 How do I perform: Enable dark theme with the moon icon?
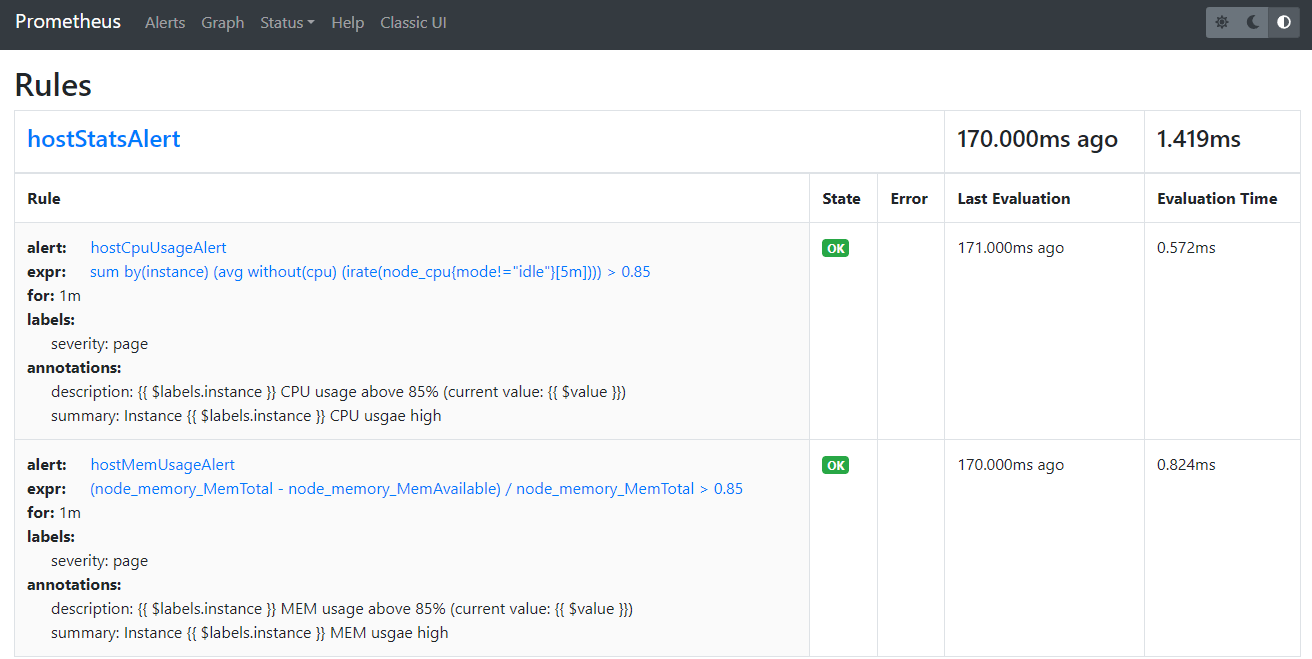[x=1253, y=22]
